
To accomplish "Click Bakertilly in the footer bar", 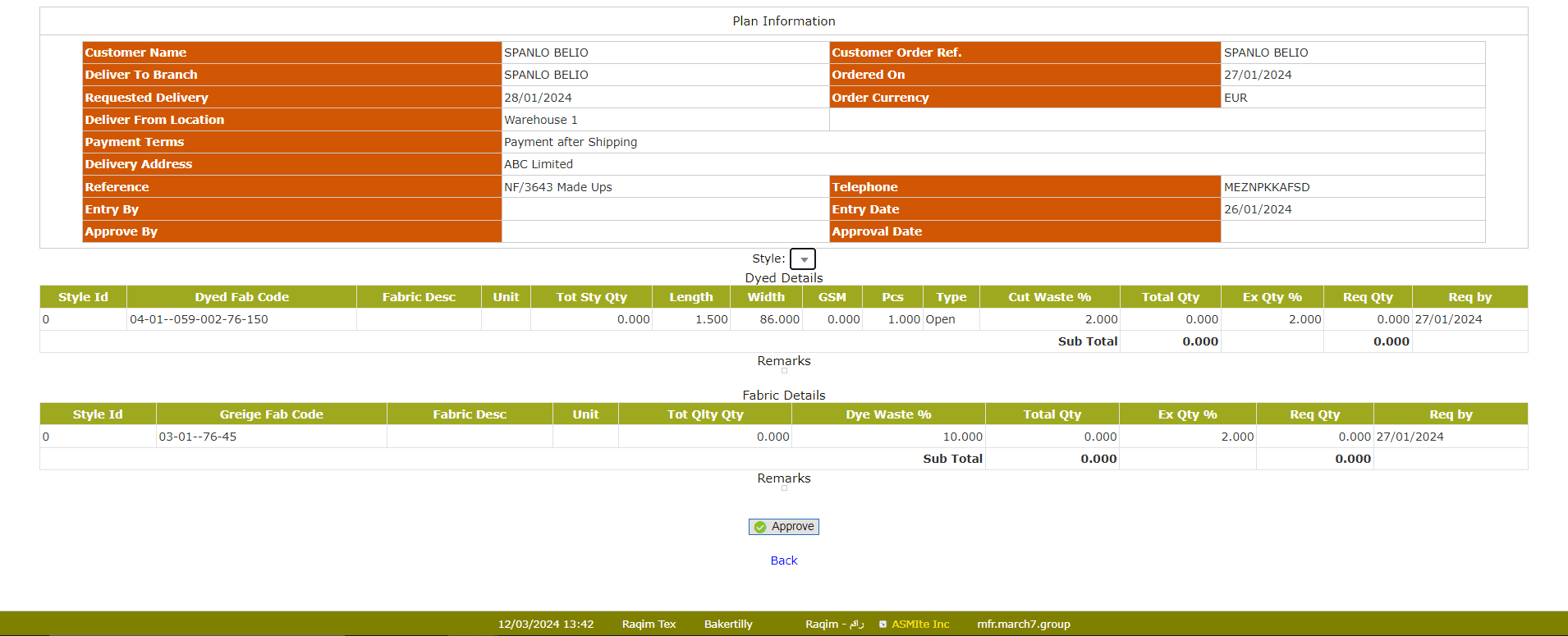I will click(728, 624).
